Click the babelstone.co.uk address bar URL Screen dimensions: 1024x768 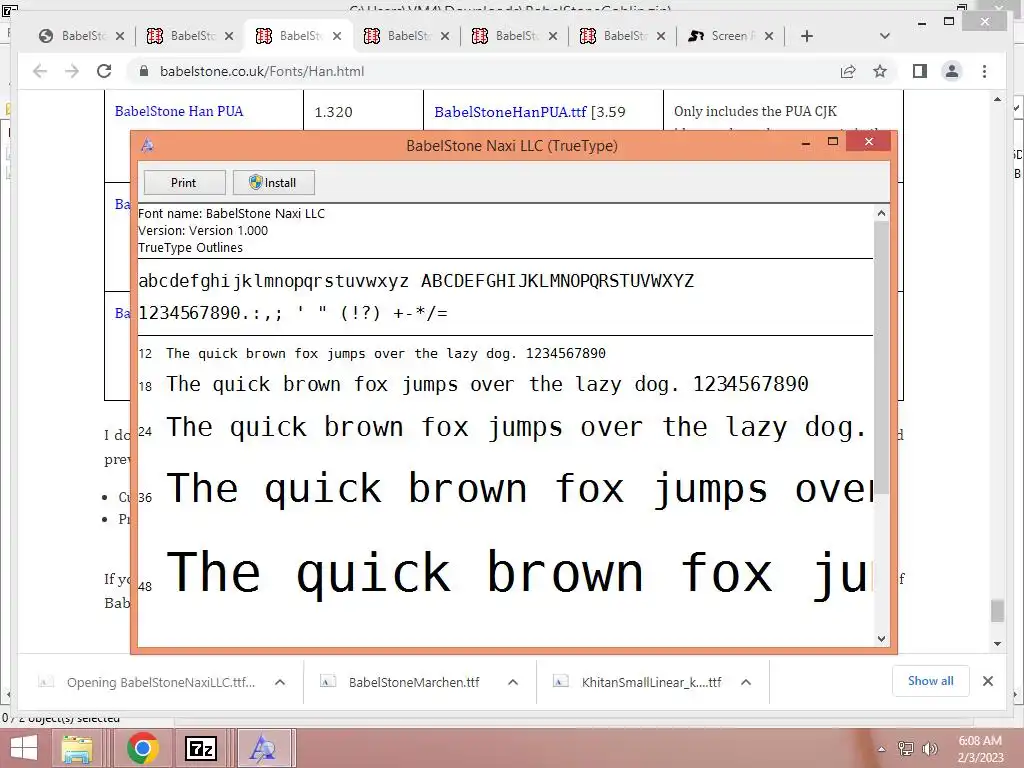point(262,71)
